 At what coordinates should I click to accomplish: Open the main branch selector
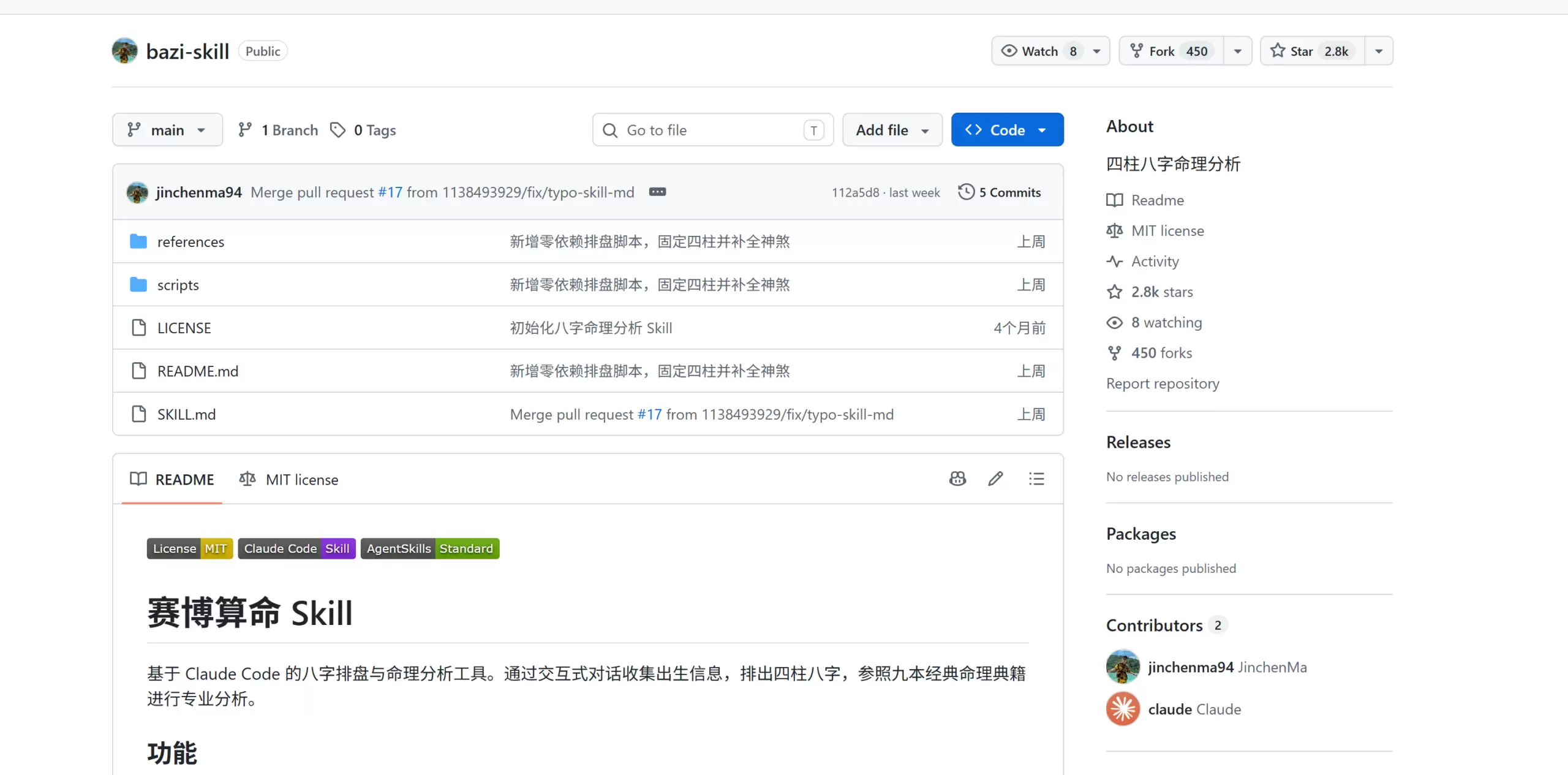(167, 130)
